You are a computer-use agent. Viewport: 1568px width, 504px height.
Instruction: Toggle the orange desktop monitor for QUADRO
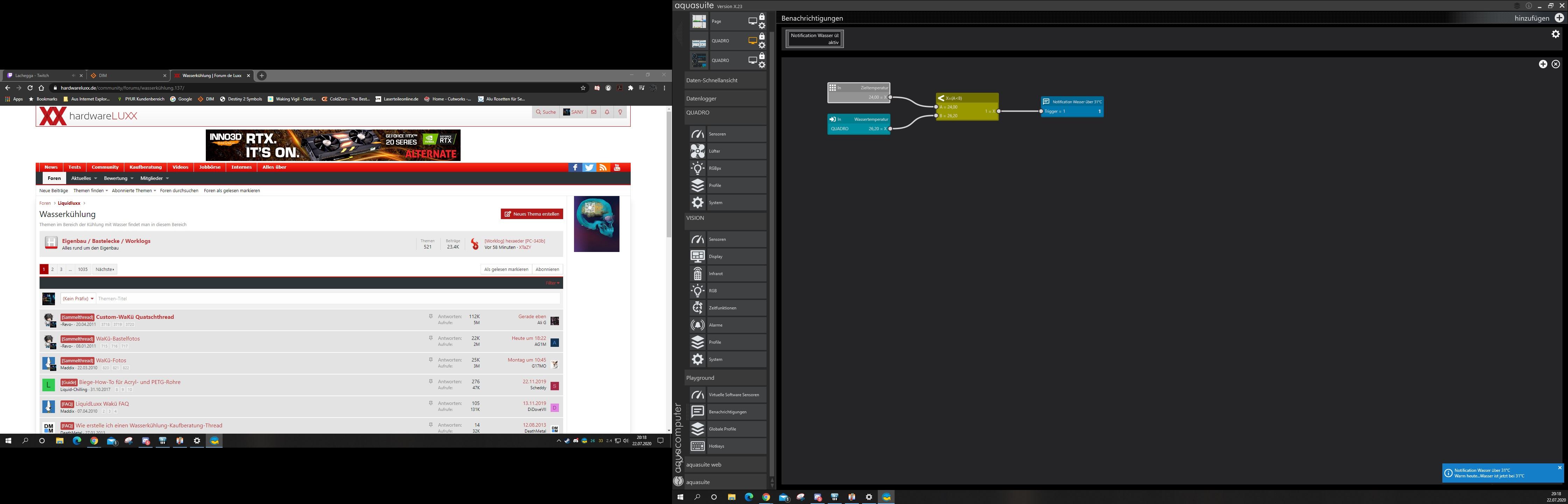[752, 41]
